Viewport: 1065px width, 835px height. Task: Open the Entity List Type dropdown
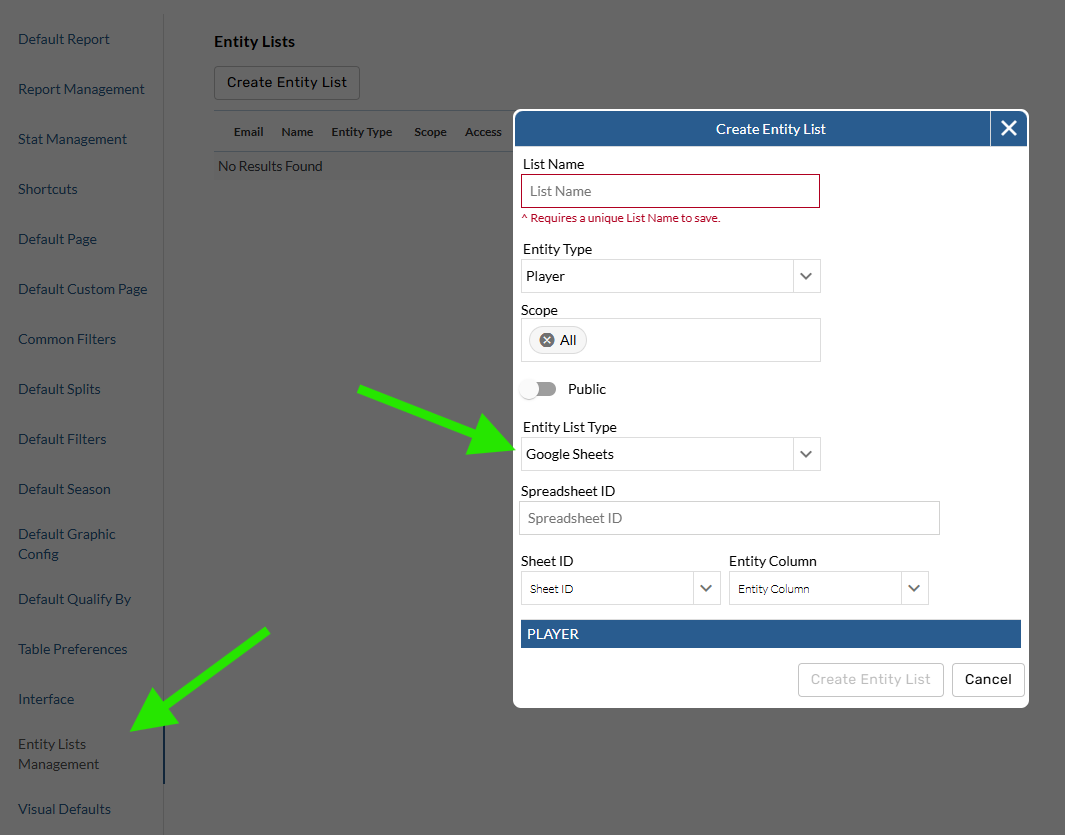pos(806,454)
